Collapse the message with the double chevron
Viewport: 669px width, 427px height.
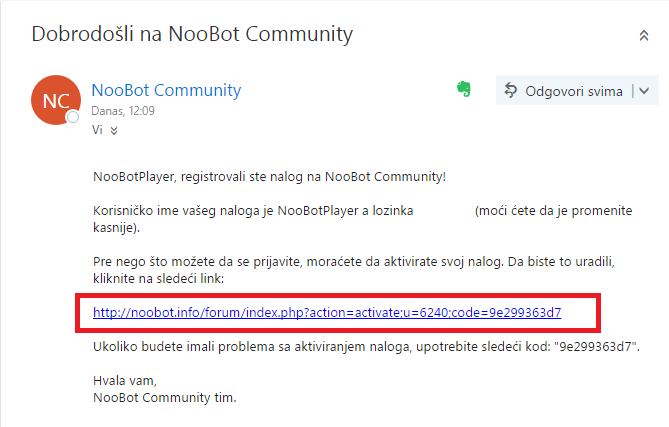(643, 35)
